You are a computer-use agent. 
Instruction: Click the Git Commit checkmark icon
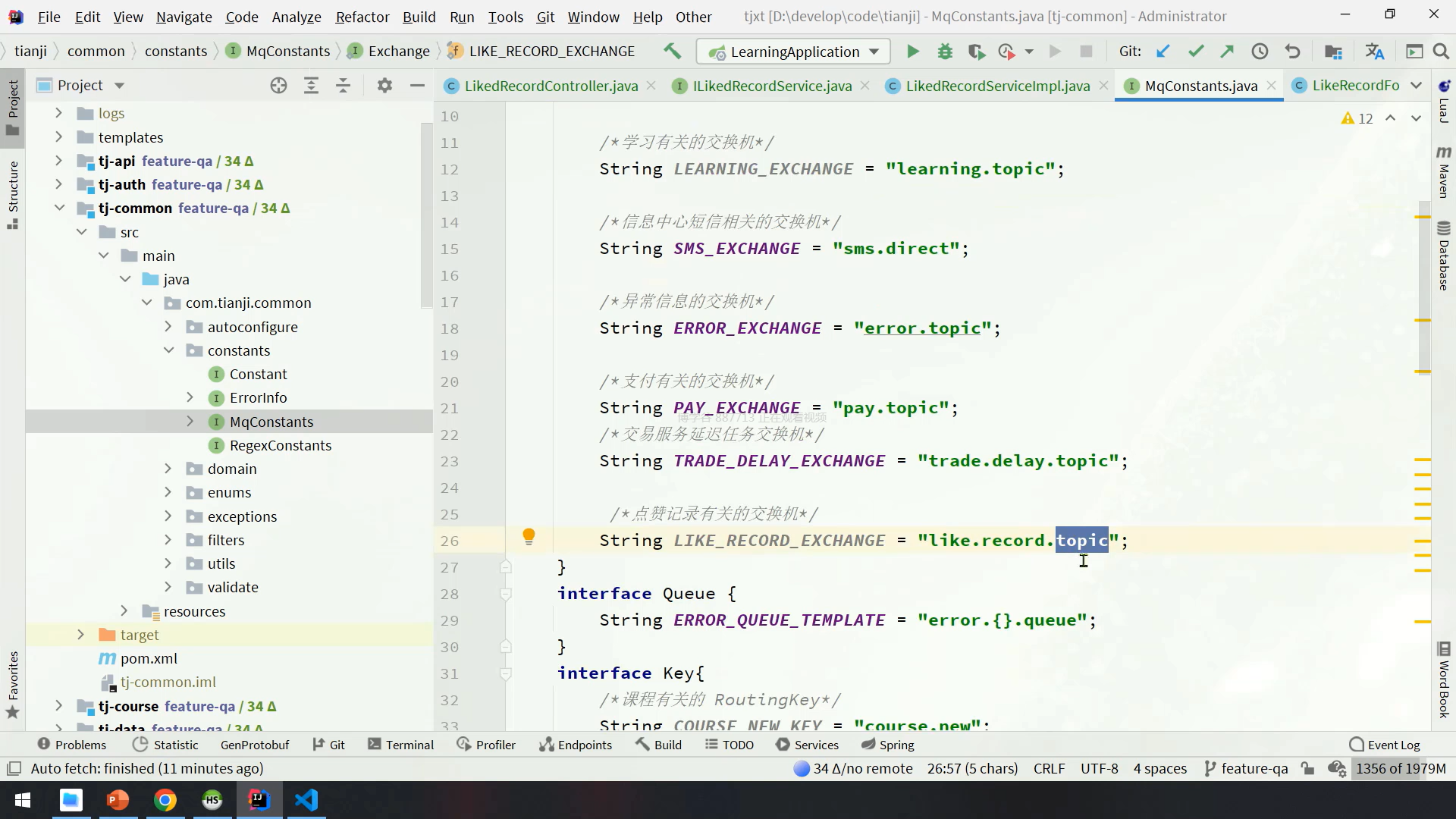click(x=1196, y=52)
